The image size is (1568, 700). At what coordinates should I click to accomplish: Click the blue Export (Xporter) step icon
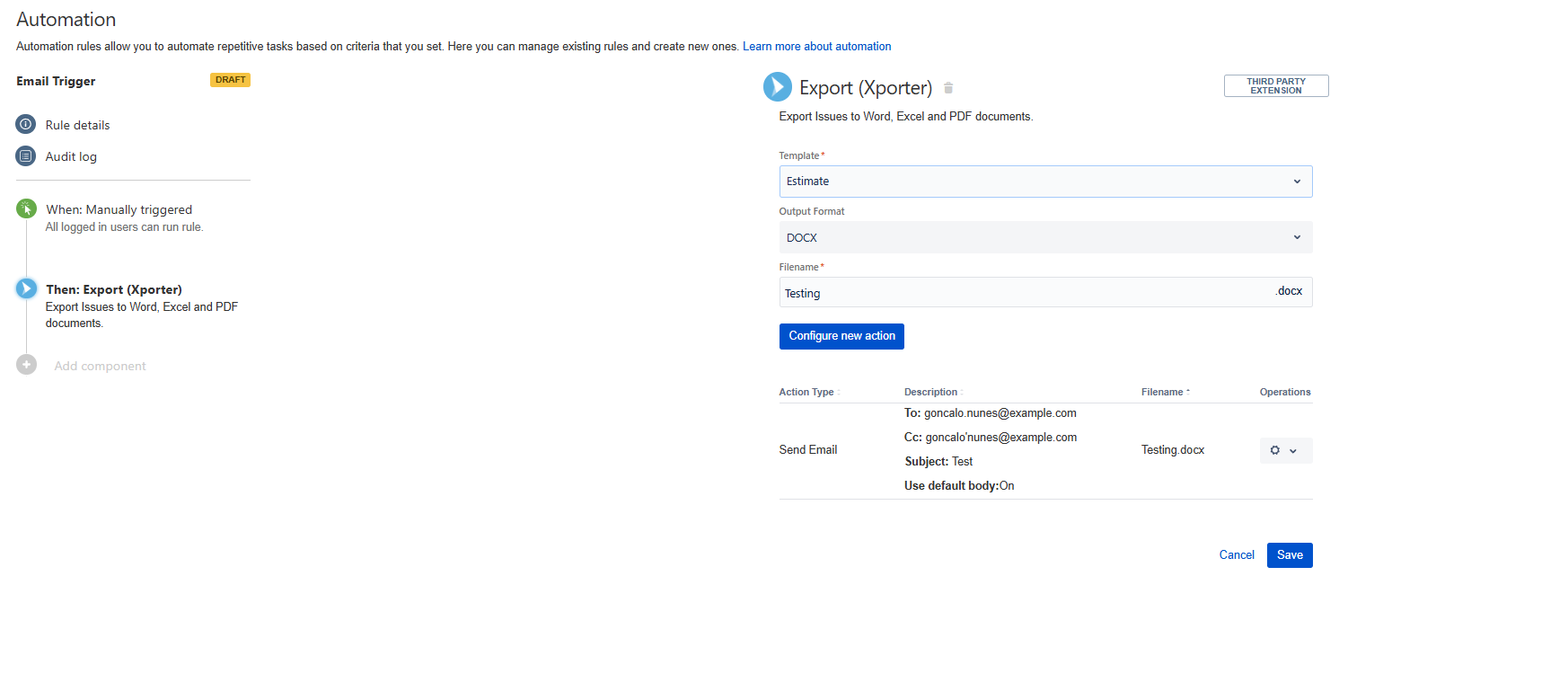pyautogui.click(x=26, y=288)
